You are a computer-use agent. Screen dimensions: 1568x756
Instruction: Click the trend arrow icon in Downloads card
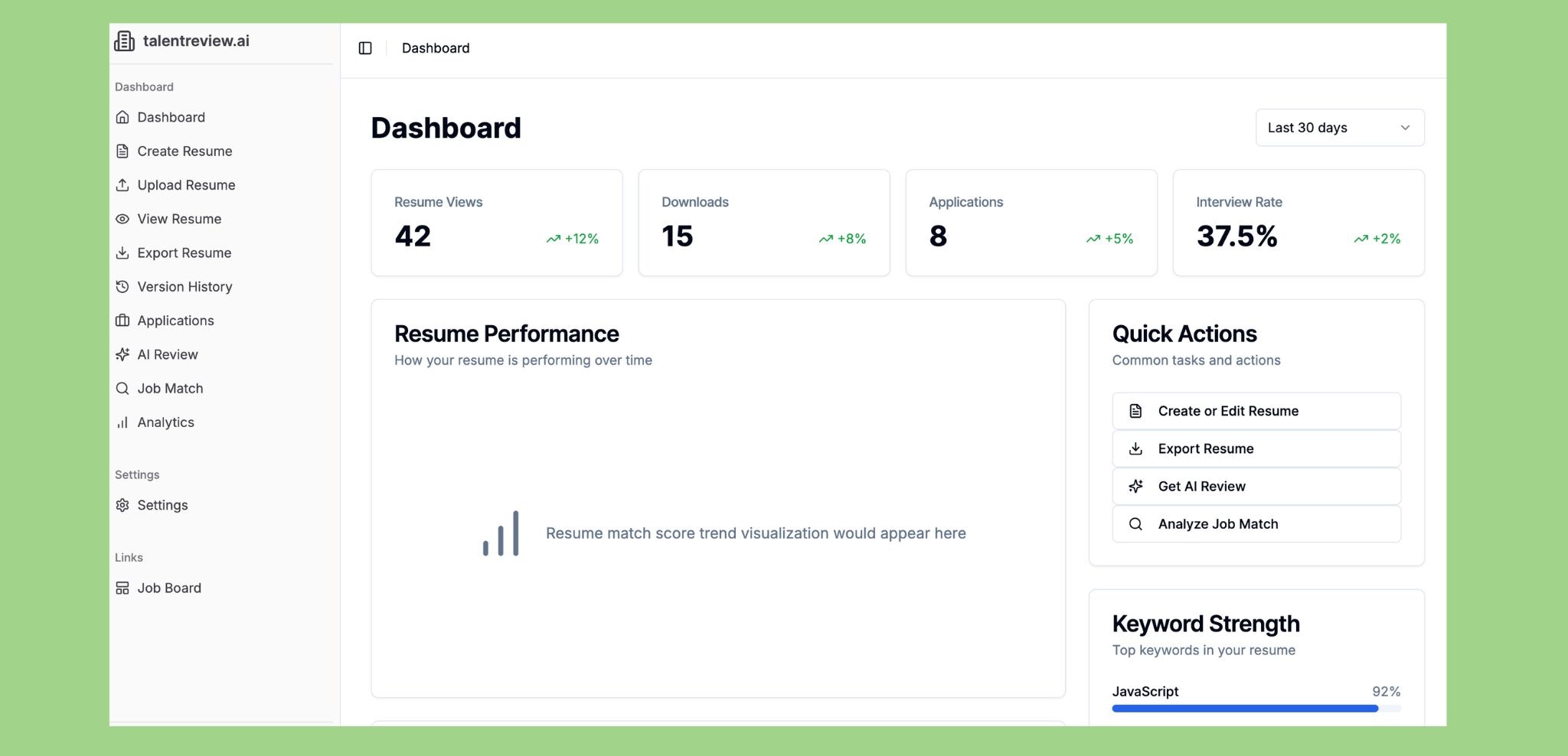point(826,239)
